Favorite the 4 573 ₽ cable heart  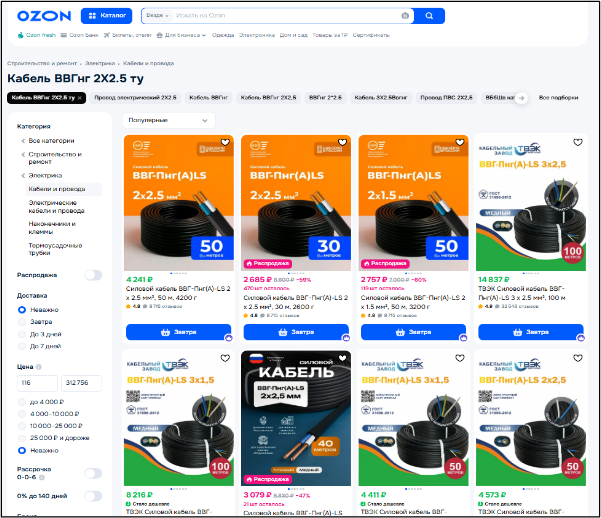[578, 358]
